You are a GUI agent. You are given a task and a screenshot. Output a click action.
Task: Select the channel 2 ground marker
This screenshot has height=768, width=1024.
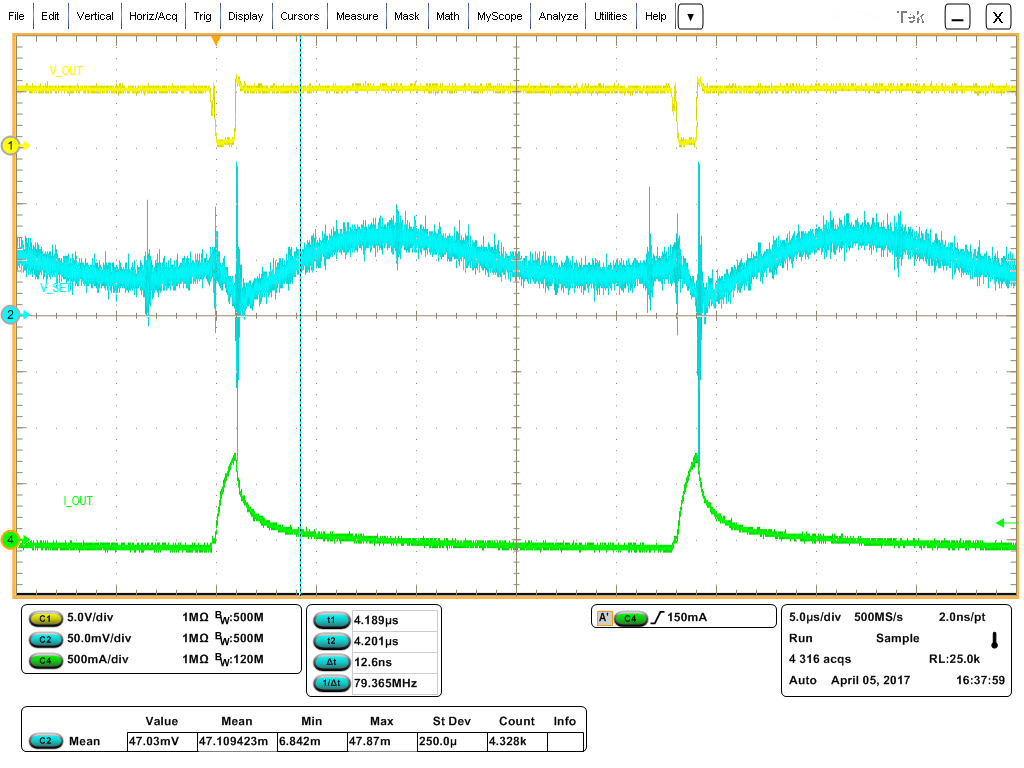click(11, 315)
